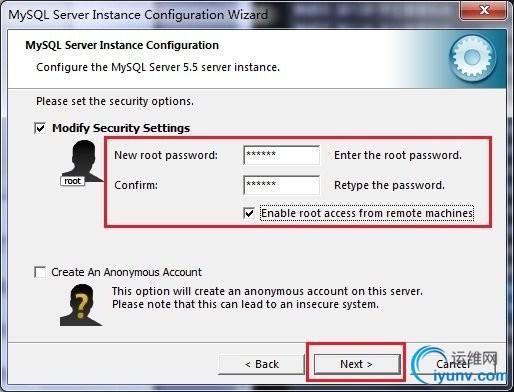Viewport: 514px width, 392px height.
Task: Click 'Configure the MySQL Server 5.5 server instance.' text
Action: tap(158, 67)
